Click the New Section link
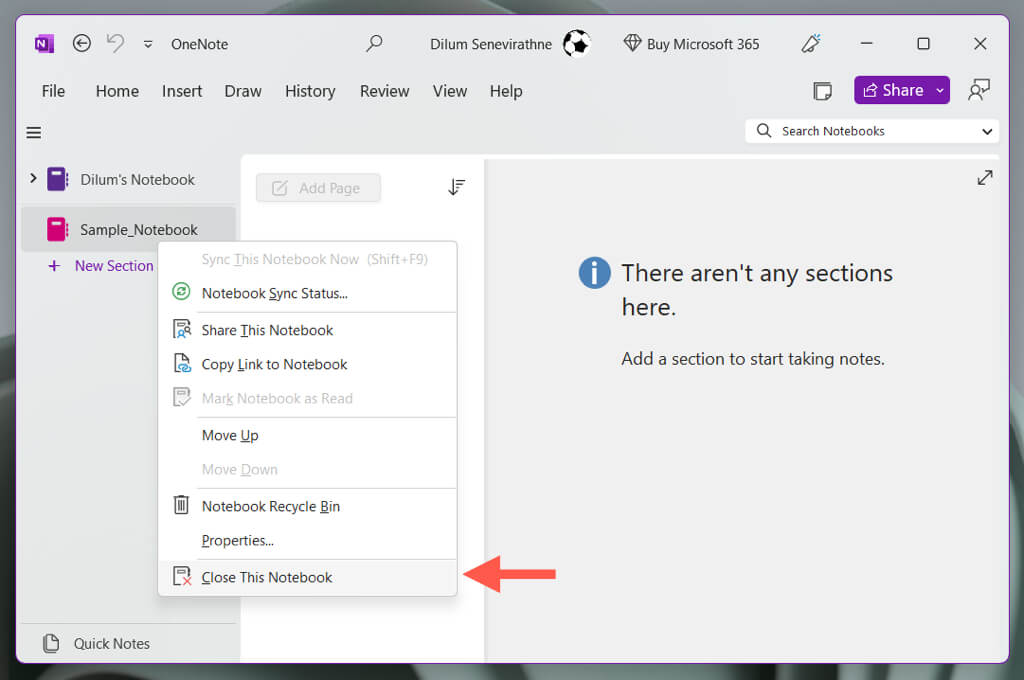Viewport: 1024px width, 680px height. tap(113, 266)
